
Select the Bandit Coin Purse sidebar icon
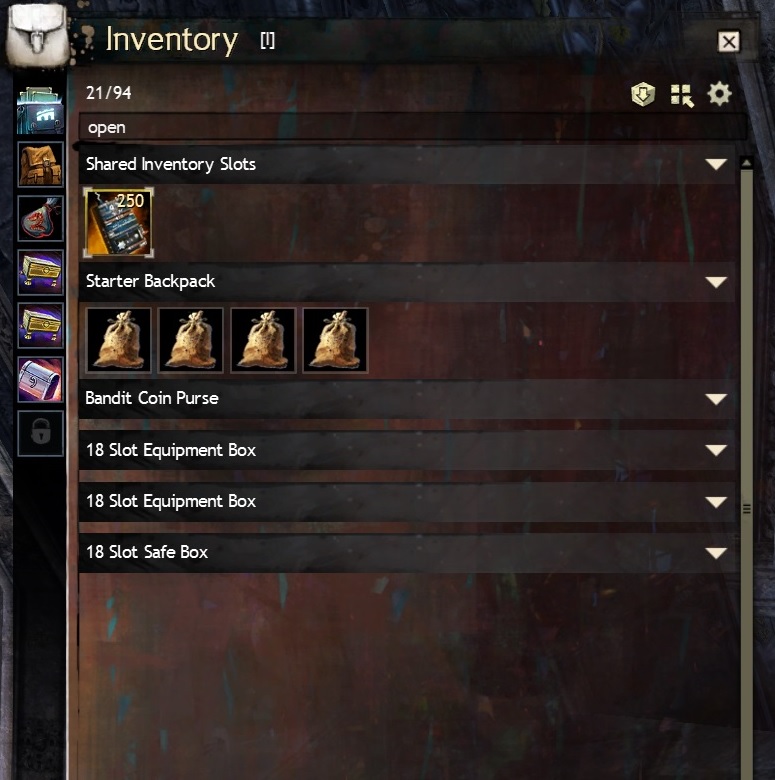(x=40, y=218)
